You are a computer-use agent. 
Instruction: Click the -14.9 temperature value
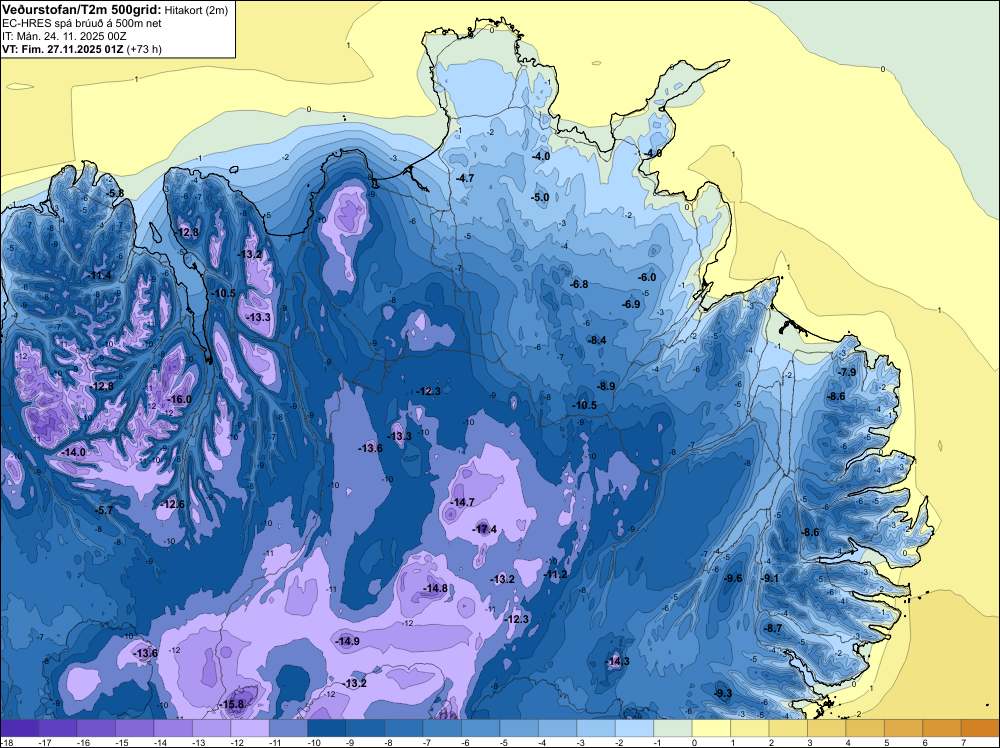pos(348,642)
